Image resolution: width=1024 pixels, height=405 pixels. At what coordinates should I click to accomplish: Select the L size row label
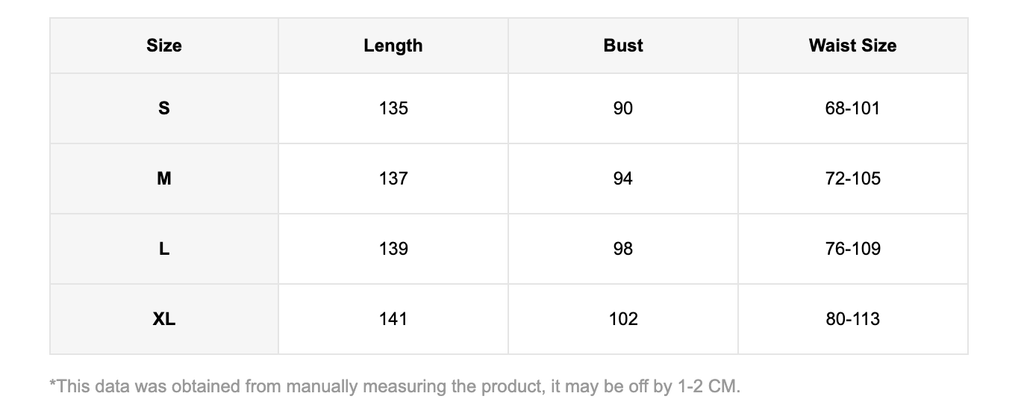point(164,249)
